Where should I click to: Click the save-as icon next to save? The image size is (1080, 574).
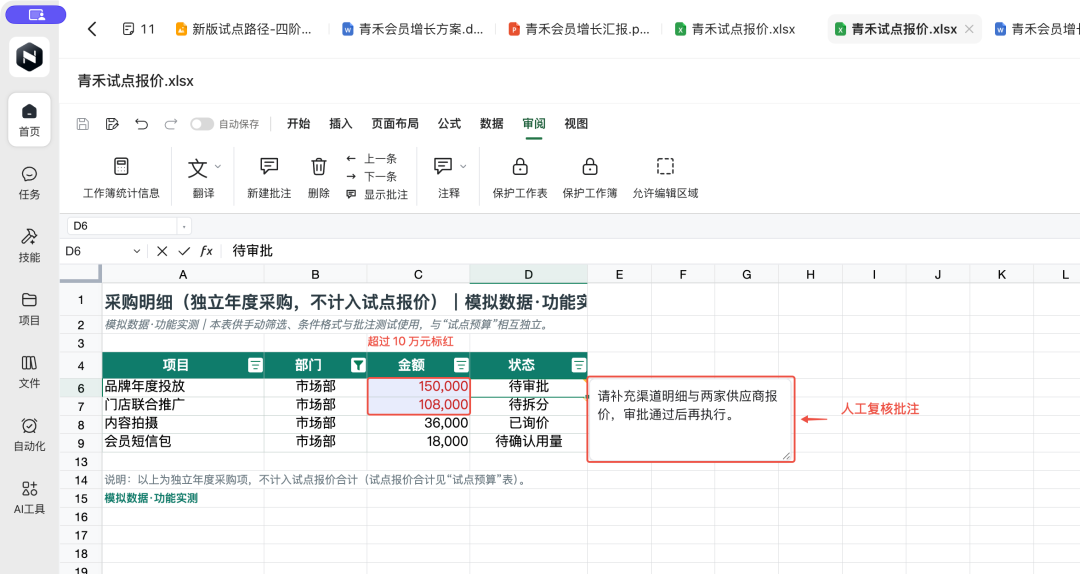pos(112,124)
